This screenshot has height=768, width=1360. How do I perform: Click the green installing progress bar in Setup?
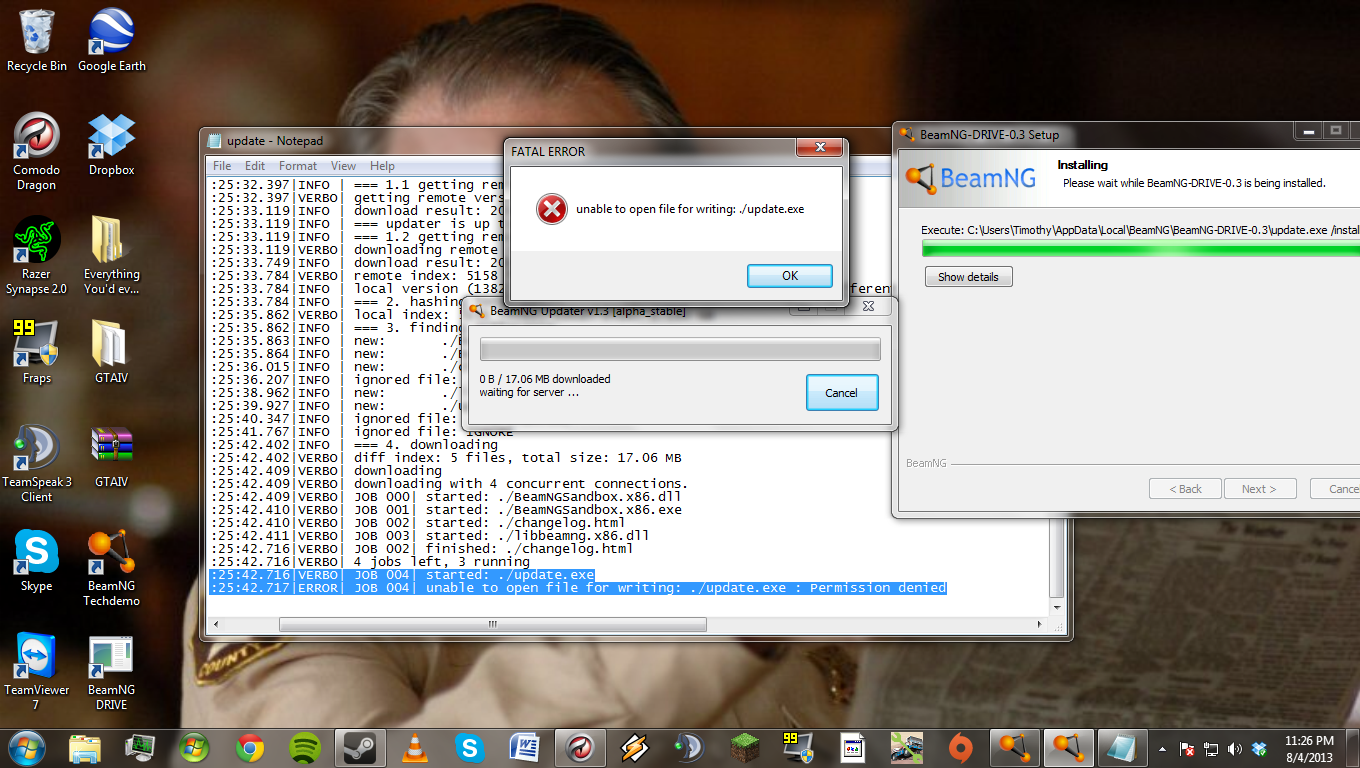click(x=1140, y=249)
